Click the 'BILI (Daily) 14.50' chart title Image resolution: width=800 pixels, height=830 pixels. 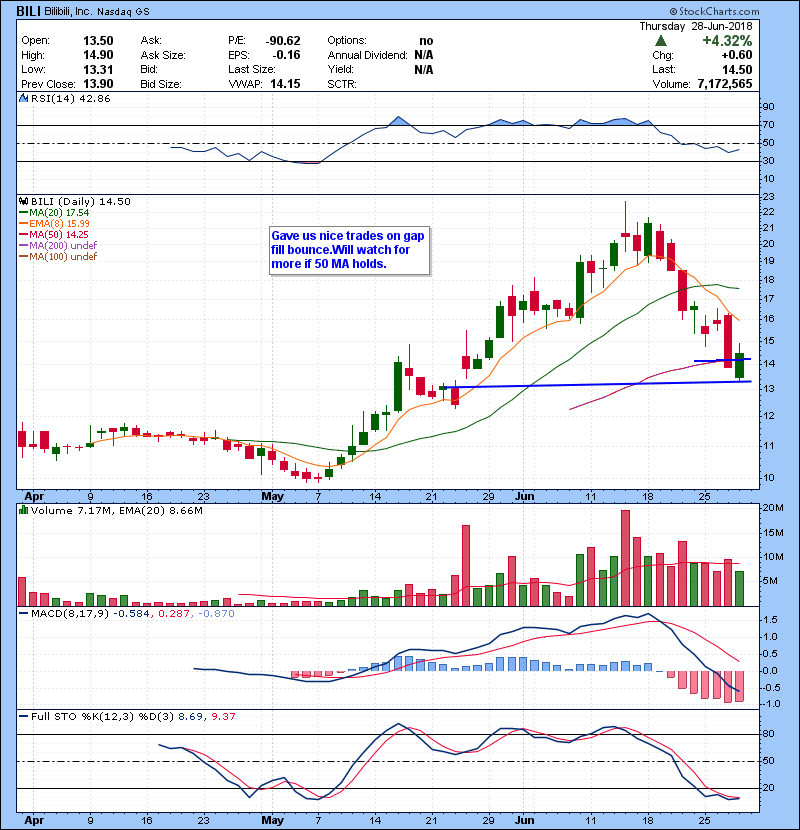click(80, 201)
